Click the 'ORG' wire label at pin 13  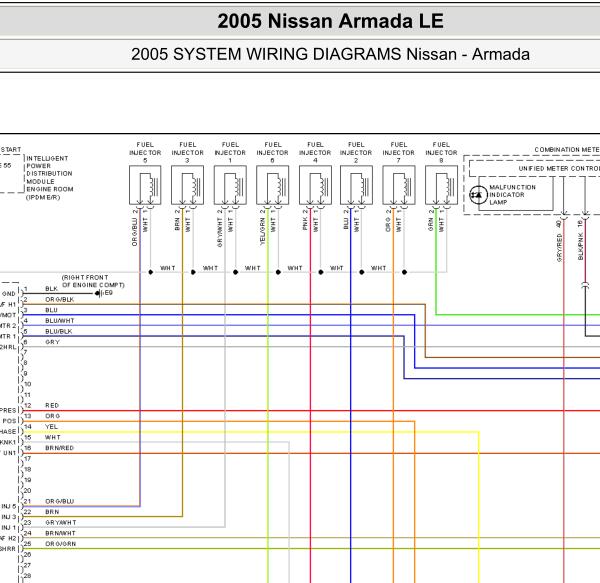coord(52,416)
